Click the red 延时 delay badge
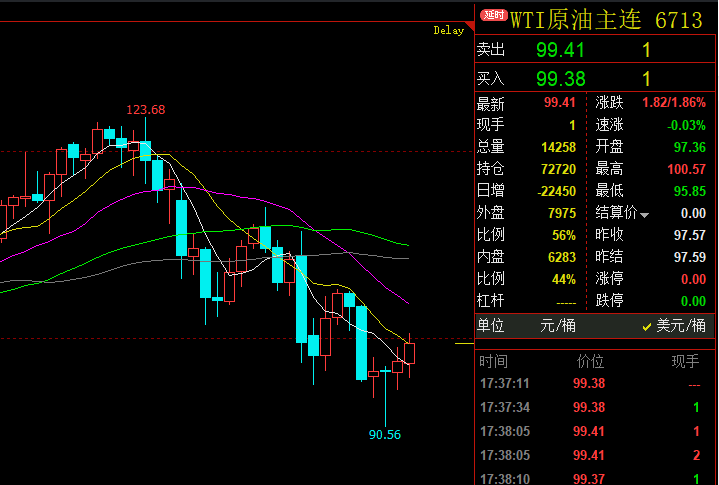This screenshot has height=485, width=719. point(494,15)
